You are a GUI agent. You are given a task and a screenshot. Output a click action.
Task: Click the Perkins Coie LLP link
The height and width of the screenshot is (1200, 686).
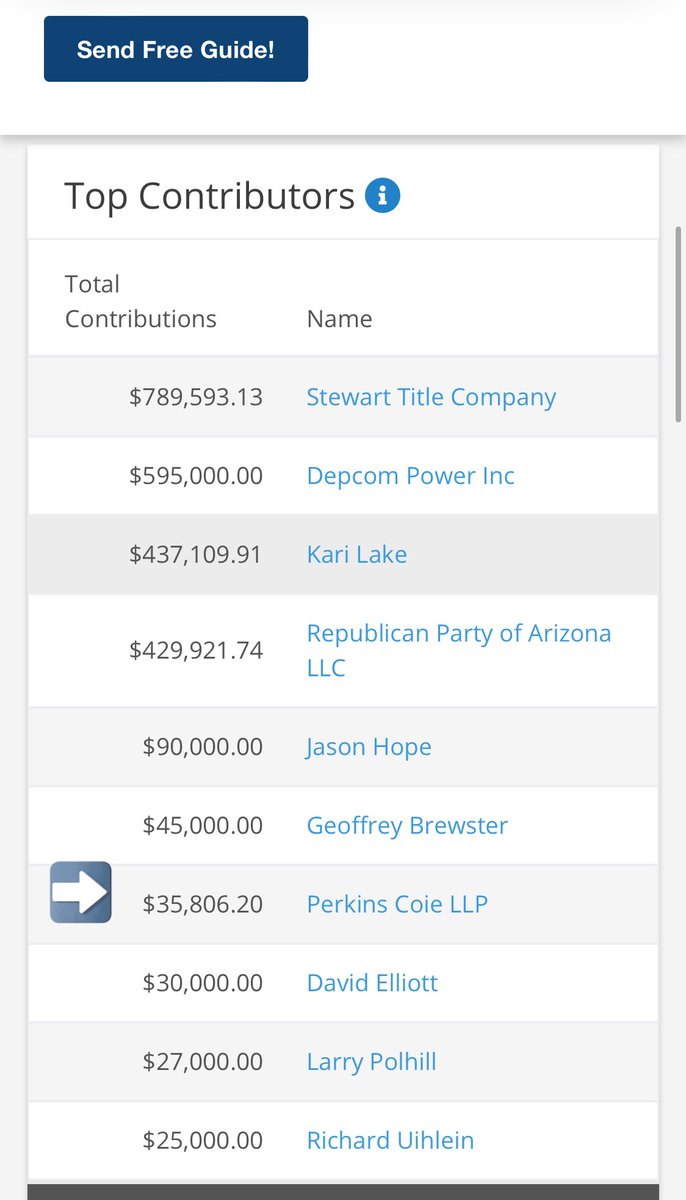397,905
